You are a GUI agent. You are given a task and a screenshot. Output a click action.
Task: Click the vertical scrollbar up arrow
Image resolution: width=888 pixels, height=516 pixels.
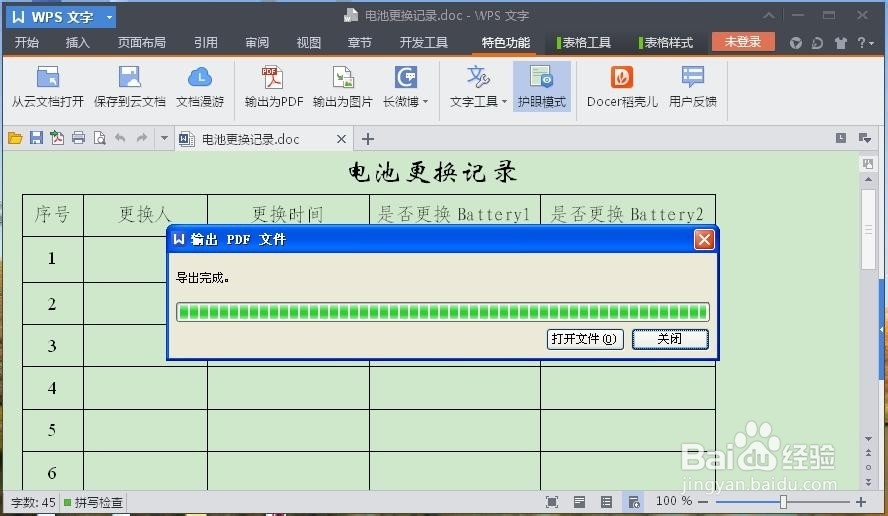pos(868,179)
